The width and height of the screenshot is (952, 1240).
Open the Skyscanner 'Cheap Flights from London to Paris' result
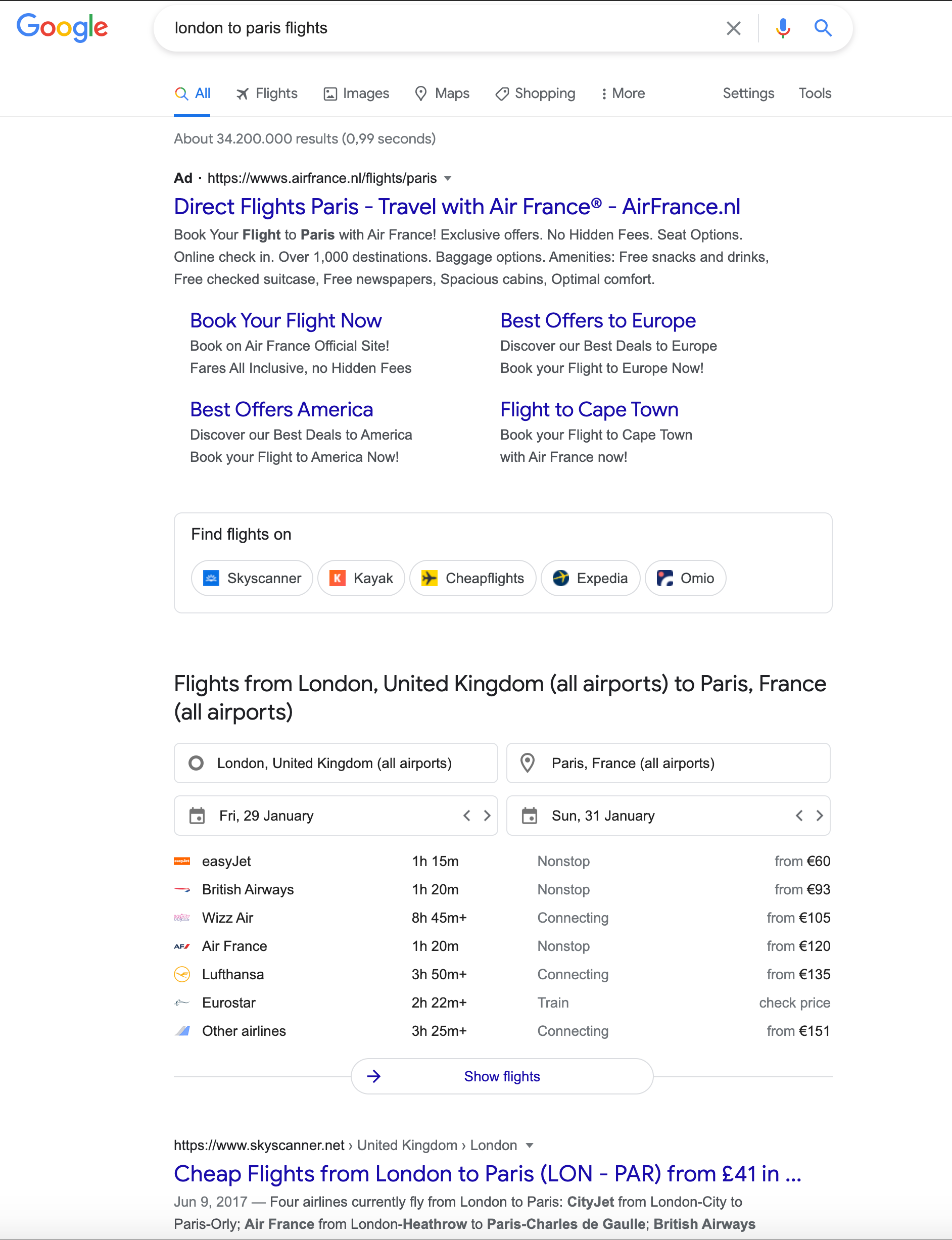(x=487, y=1174)
